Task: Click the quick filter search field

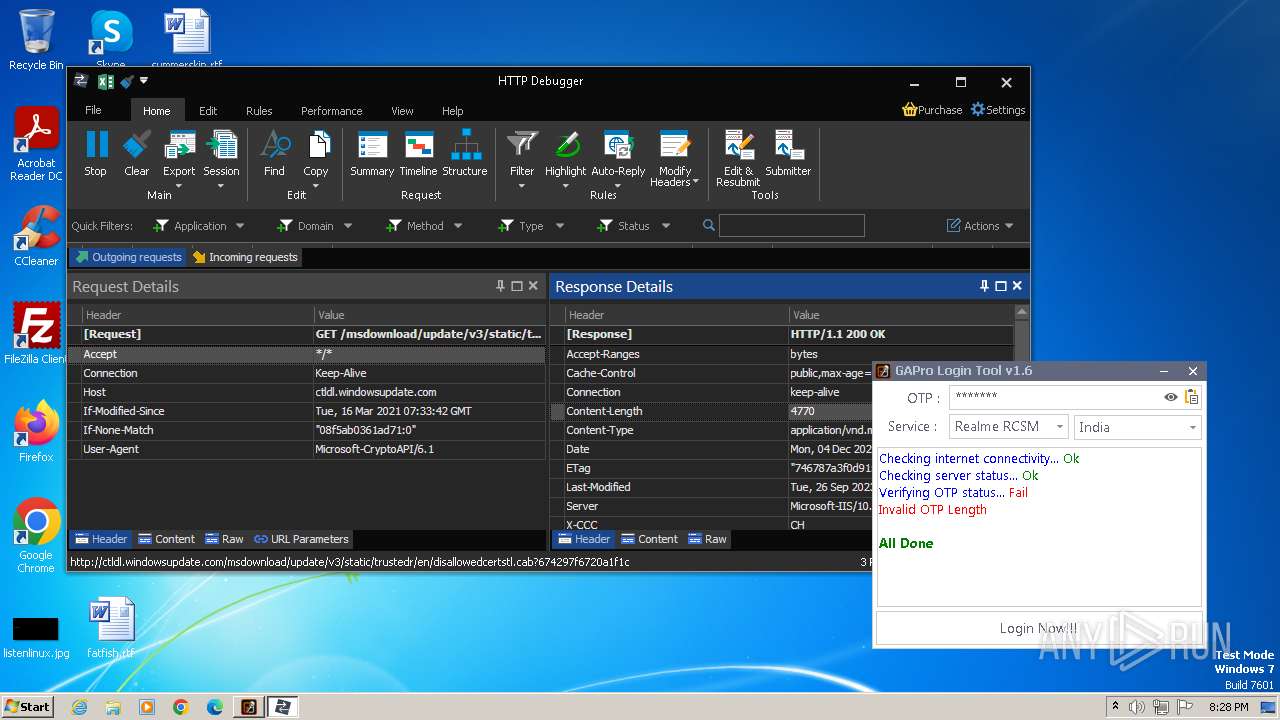Action: pyautogui.click(x=791, y=226)
